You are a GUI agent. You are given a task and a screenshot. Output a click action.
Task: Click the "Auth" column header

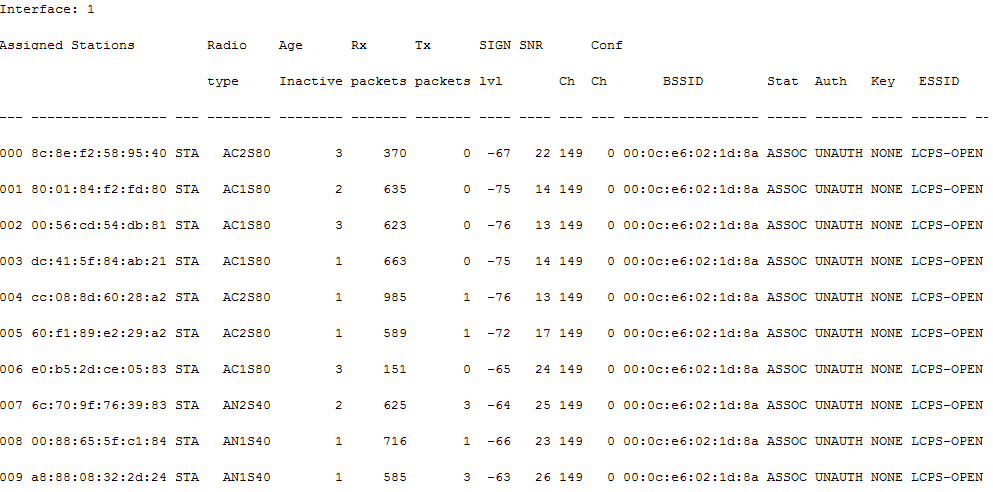pyautogui.click(x=830, y=81)
